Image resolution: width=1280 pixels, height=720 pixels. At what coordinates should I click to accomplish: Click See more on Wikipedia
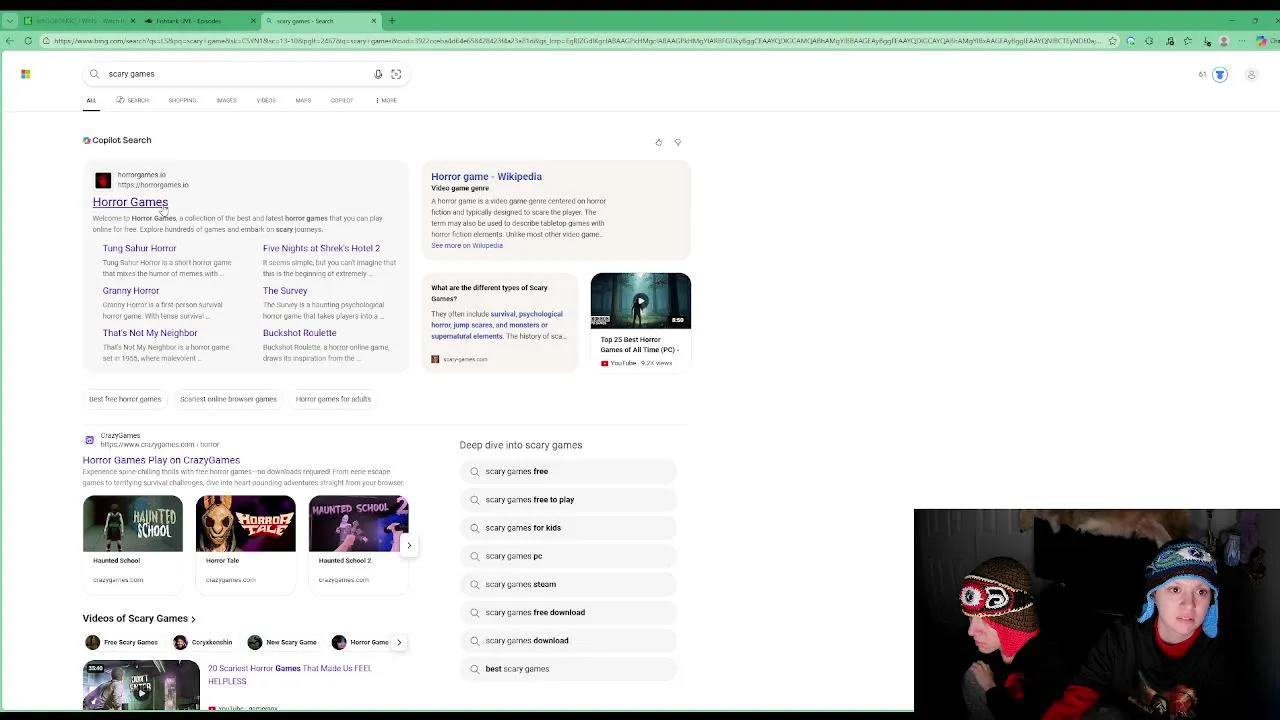[x=467, y=246]
